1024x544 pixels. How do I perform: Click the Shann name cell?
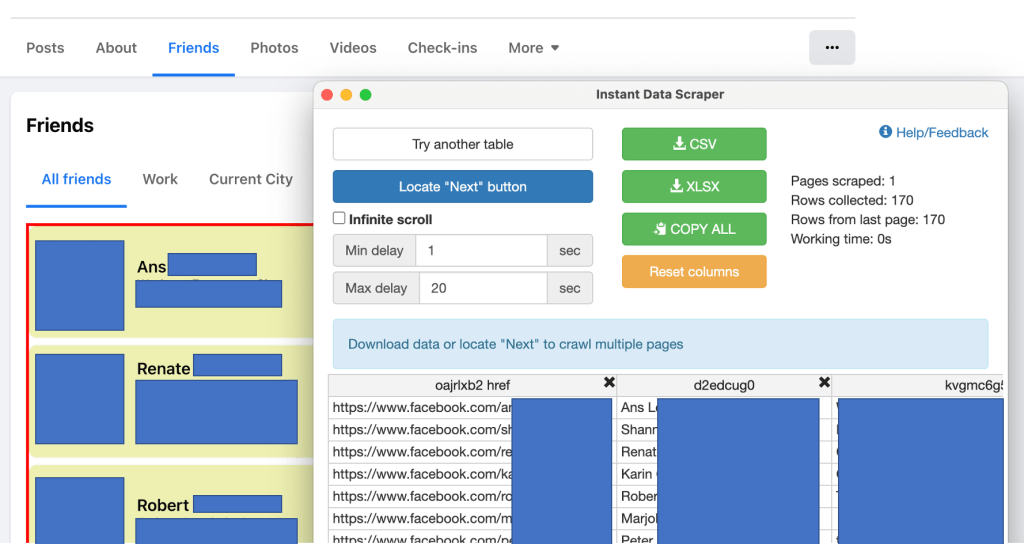(x=724, y=430)
